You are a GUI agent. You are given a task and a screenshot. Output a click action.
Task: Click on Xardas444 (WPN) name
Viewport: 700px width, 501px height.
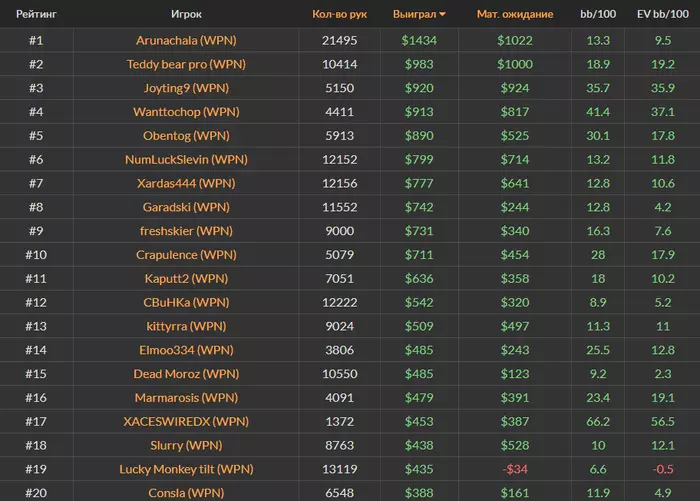click(x=186, y=183)
